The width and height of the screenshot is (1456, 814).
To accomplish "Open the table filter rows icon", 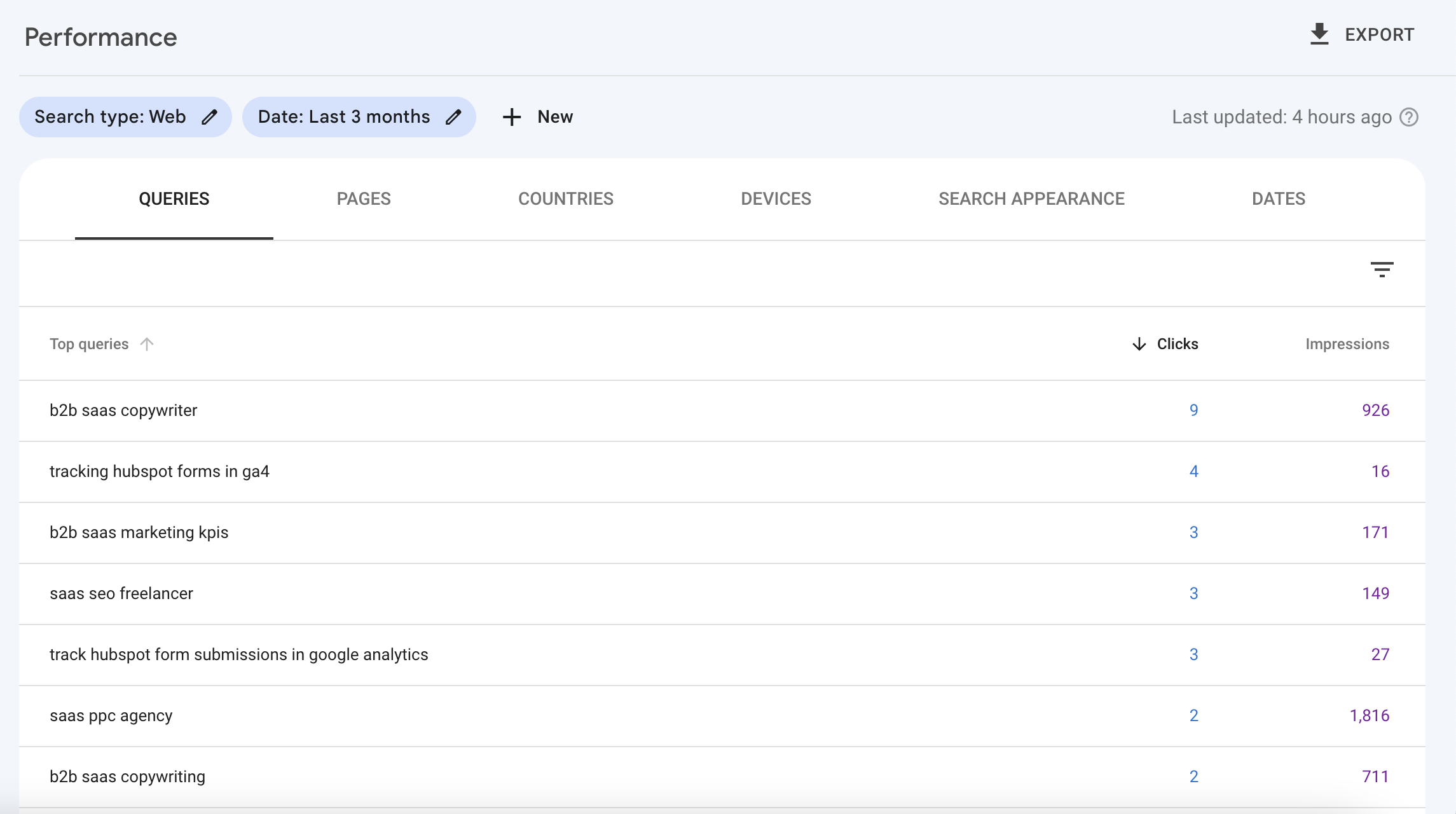I will pos(1382,270).
